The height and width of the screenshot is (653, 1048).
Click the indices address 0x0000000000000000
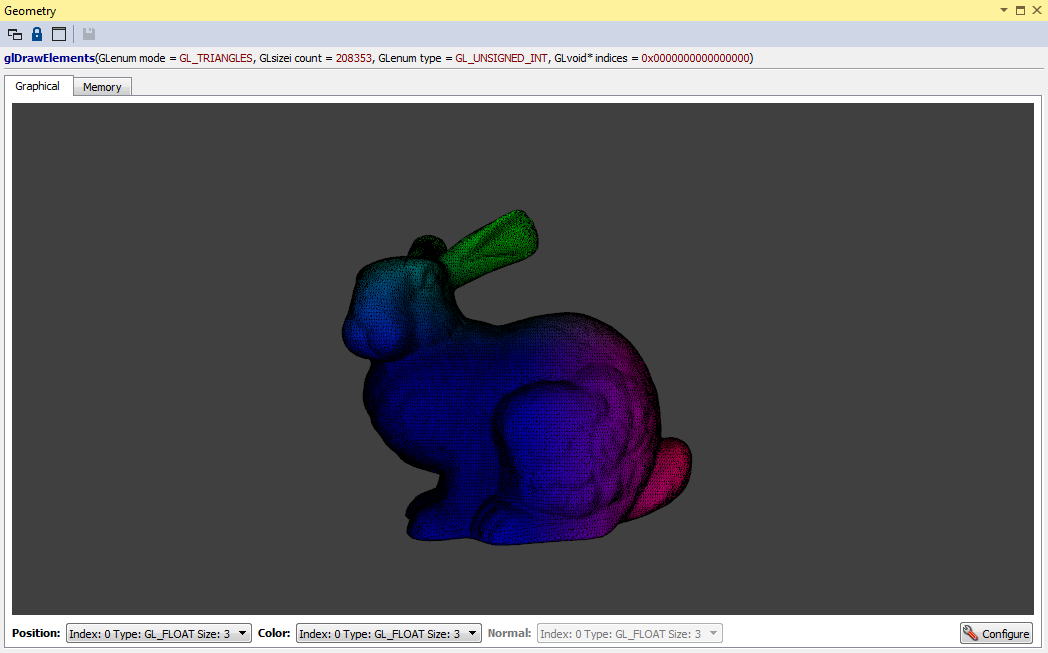pos(695,59)
